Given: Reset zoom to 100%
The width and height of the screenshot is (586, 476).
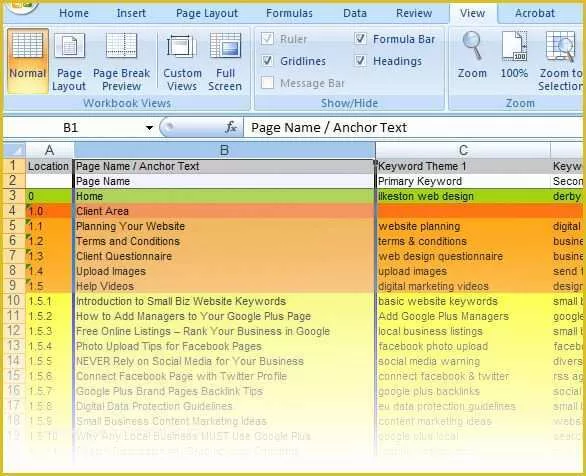Looking at the screenshot, I should click(x=514, y=55).
